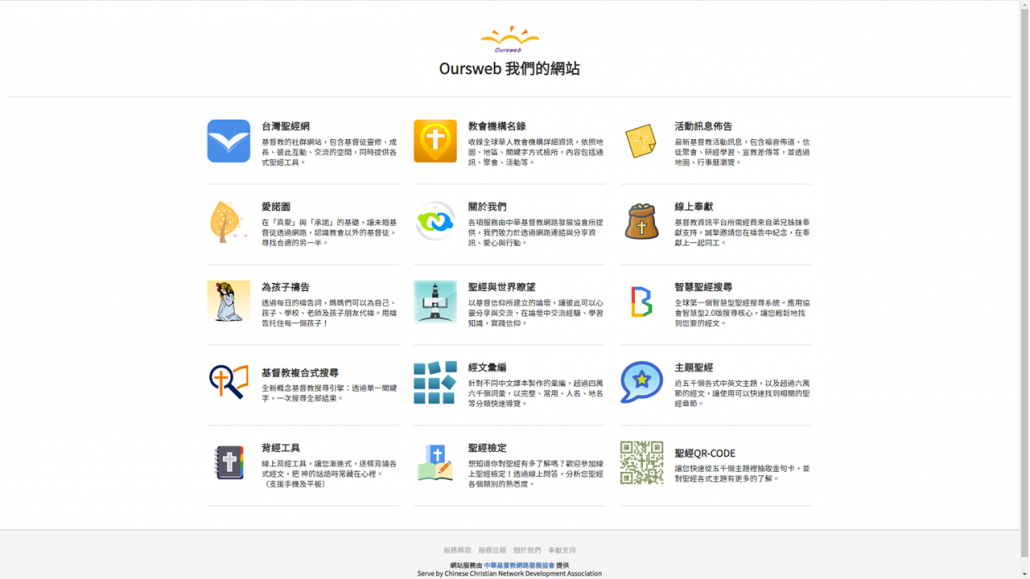Click the 線上奉獻 offering bag icon

click(x=641, y=221)
